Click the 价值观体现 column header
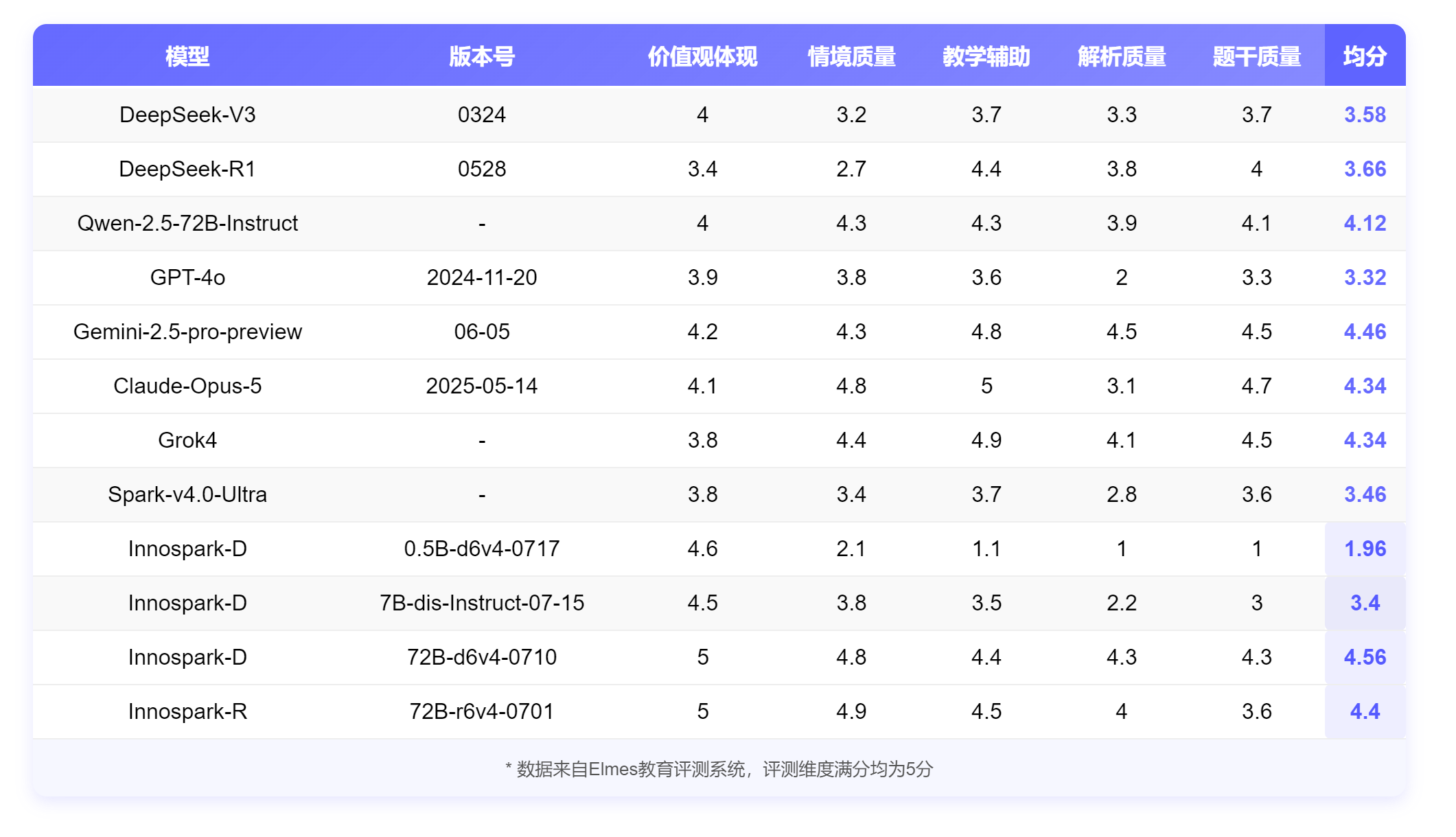The height and width of the screenshot is (837, 1456). tap(702, 56)
